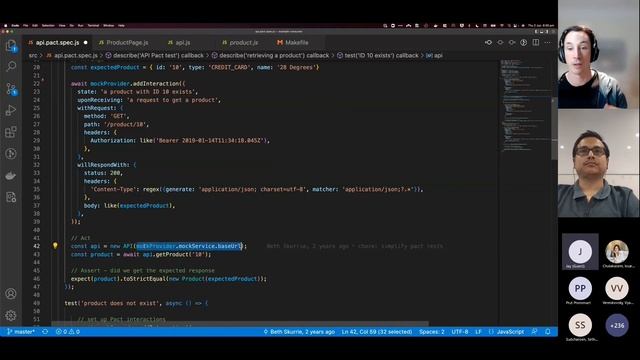Open the Manage gear in the activity bar
This screenshot has width=640, height=360.
11,315
